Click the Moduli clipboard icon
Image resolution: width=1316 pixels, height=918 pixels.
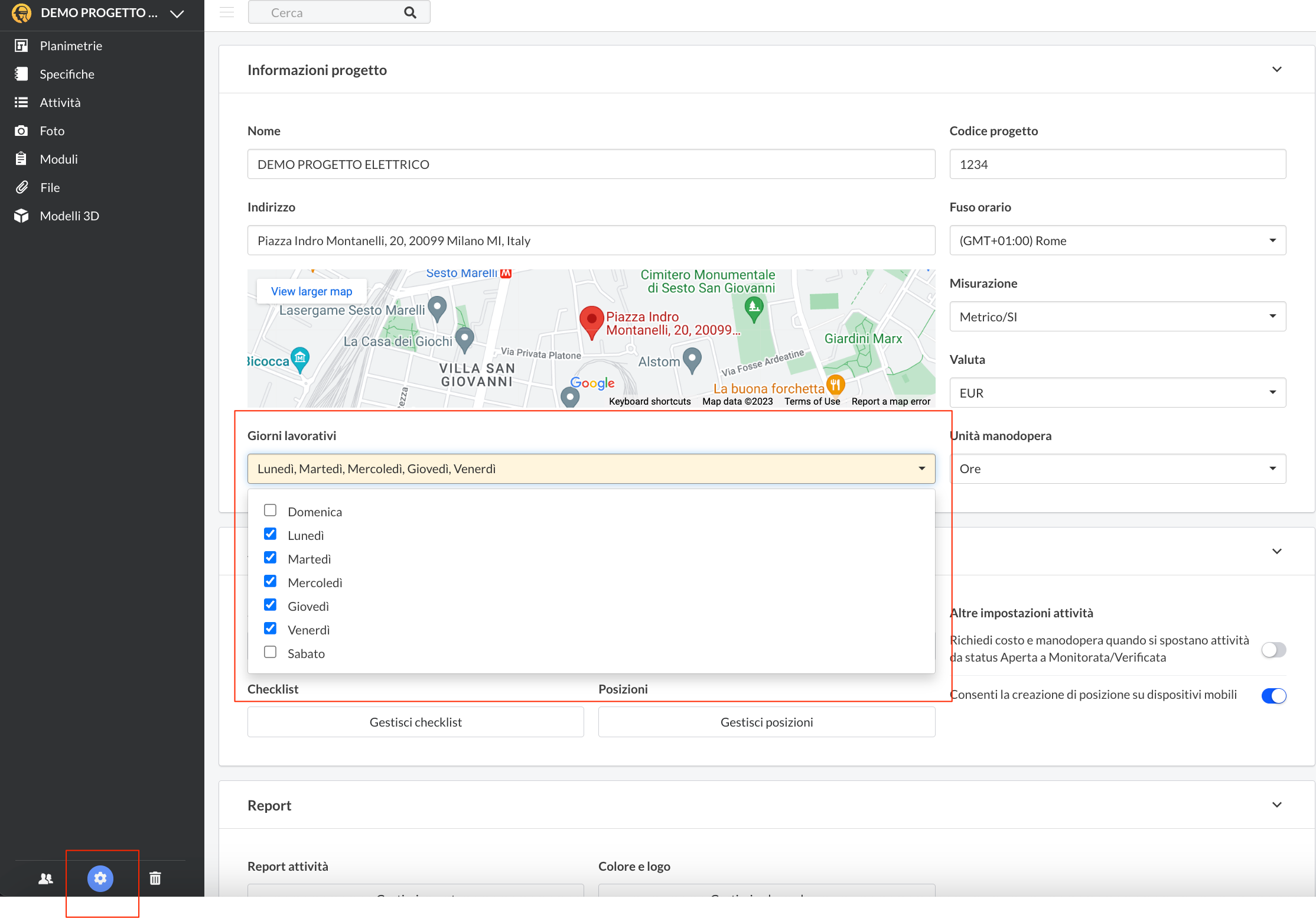21,158
